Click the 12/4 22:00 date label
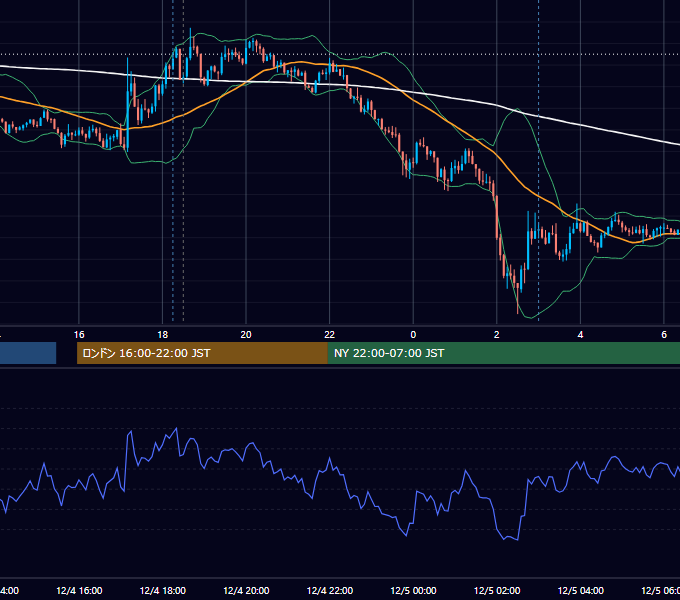The image size is (680, 600). (330, 591)
